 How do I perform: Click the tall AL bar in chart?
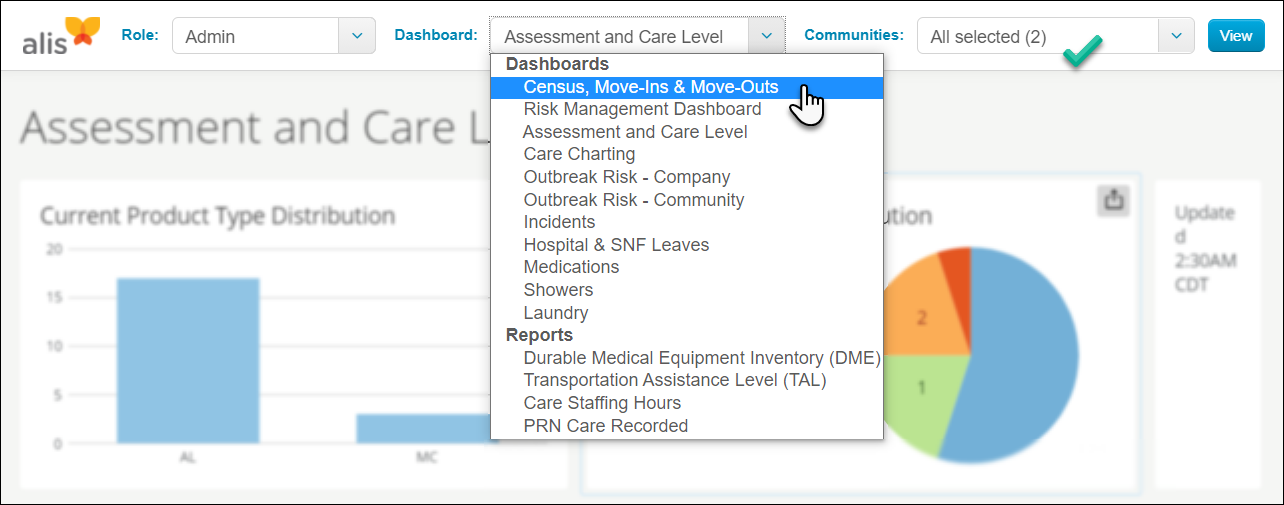click(188, 360)
